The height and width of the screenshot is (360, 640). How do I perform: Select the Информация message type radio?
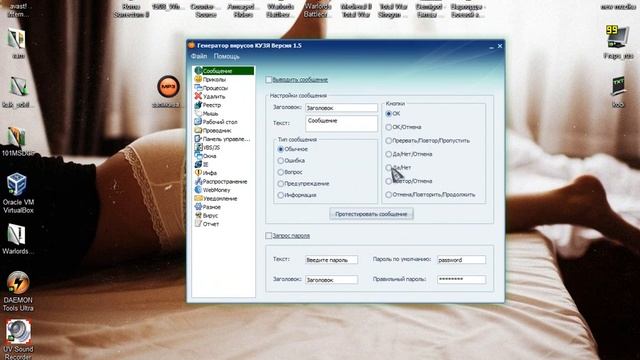pyautogui.click(x=281, y=195)
